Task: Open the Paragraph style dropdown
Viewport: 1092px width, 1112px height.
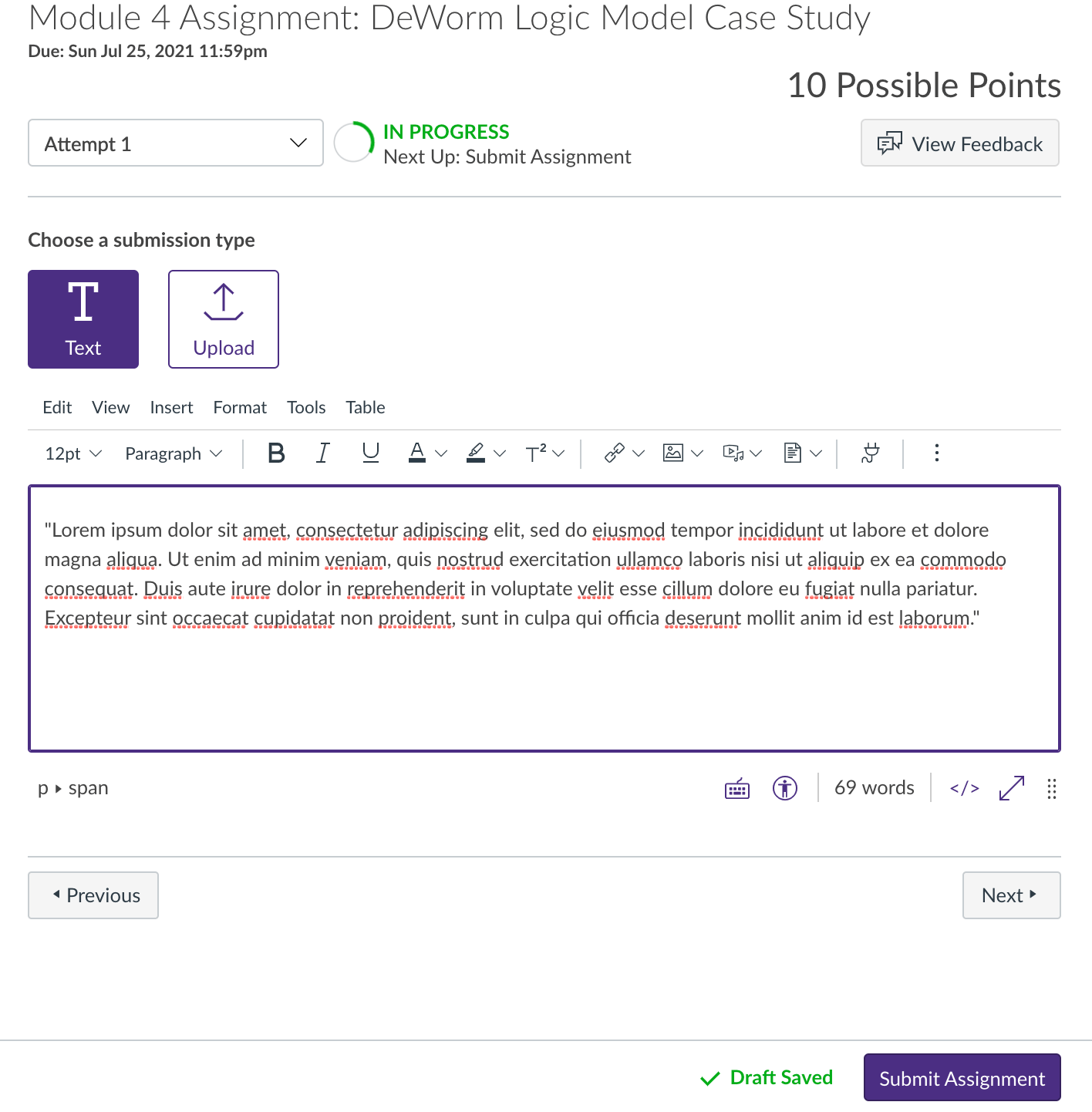Action: [x=171, y=453]
